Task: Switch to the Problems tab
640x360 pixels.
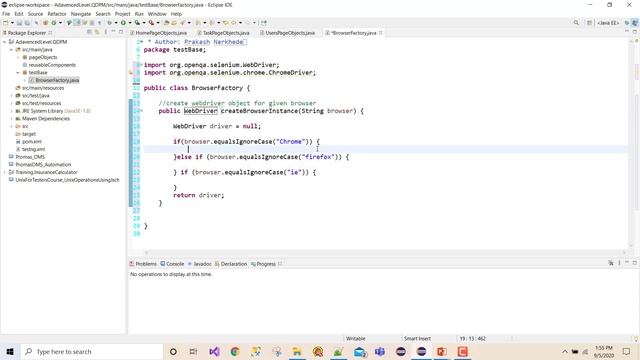Action: (143, 264)
